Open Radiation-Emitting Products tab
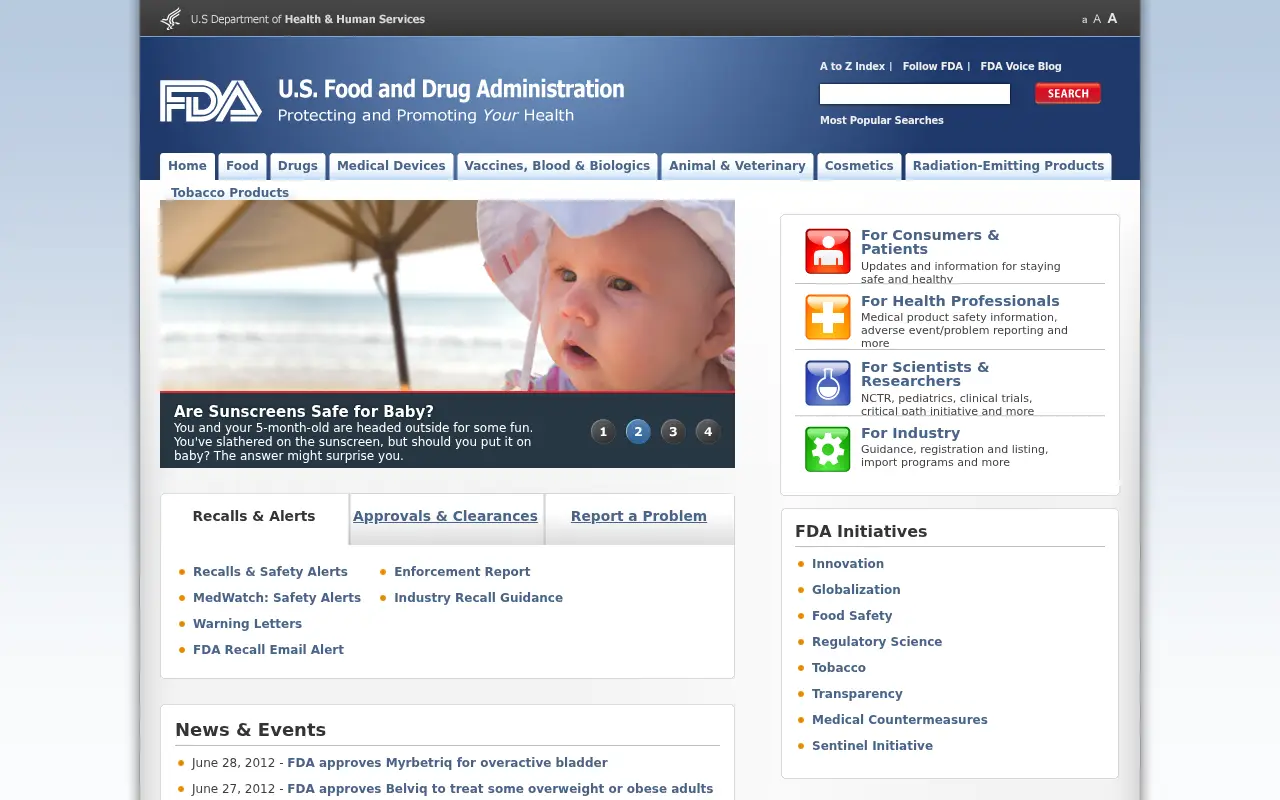The height and width of the screenshot is (800, 1280). (x=1008, y=166)
